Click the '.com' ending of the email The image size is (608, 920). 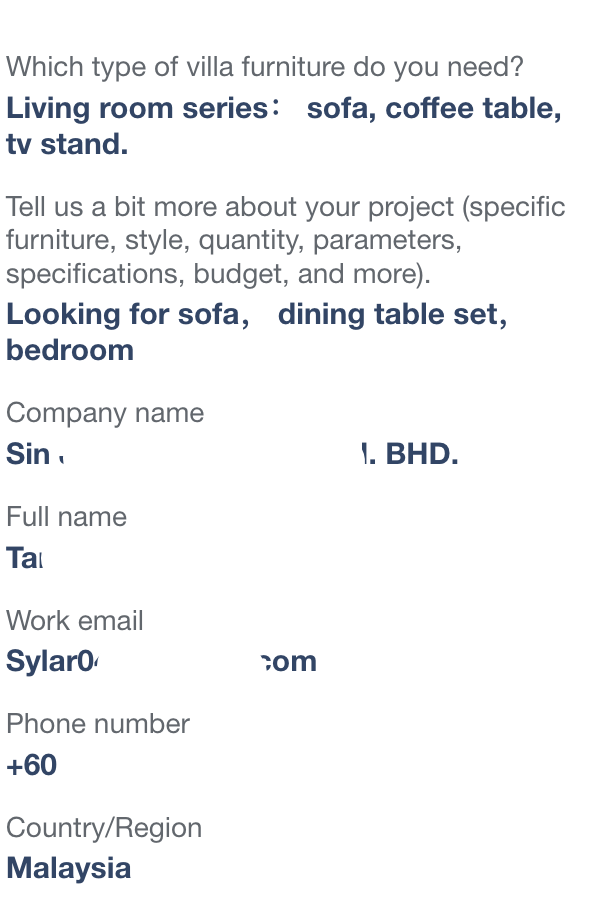coord(289,662)
